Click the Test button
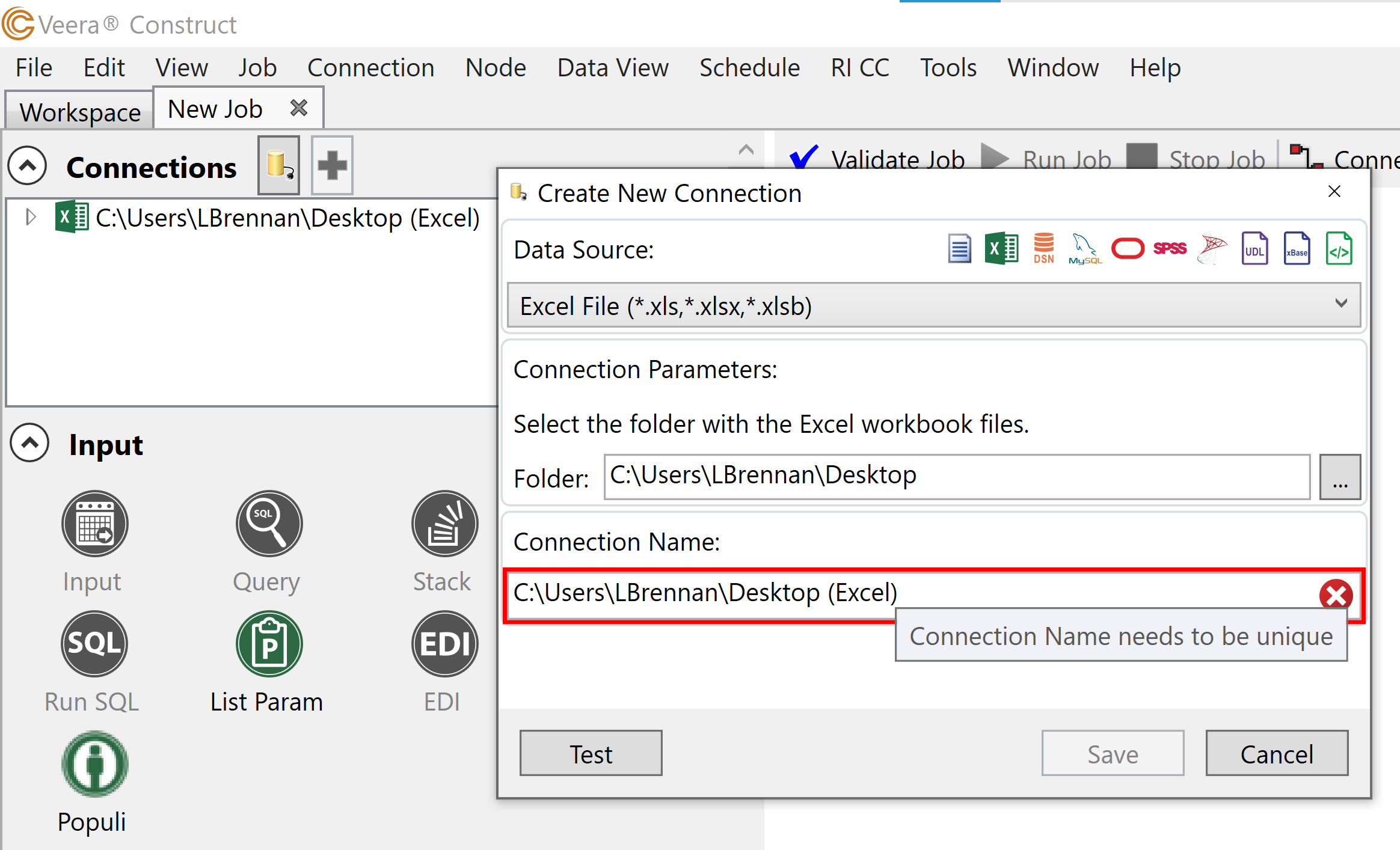Screen dimensions: 1400x850 [591, 753]
